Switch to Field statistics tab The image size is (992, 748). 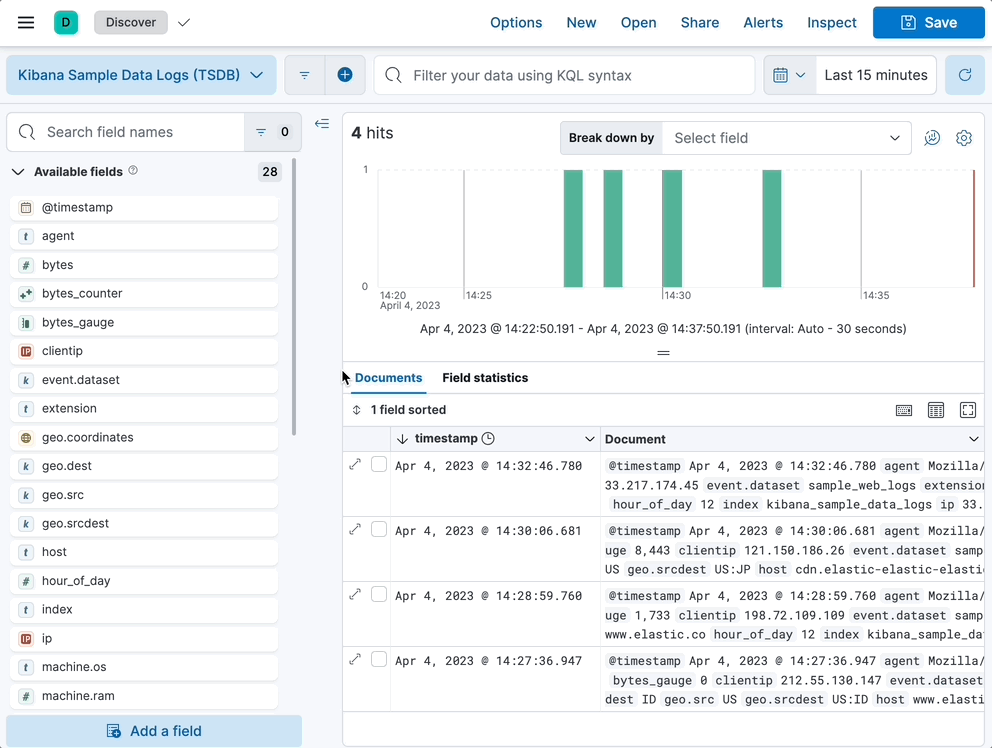tap(485, 378)
